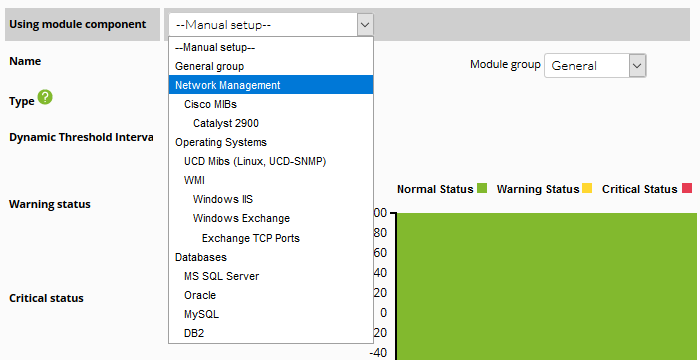Pick Cisco MIBs from the list
This screenshot has width=700, height=360.
click(x=271, y=104)
